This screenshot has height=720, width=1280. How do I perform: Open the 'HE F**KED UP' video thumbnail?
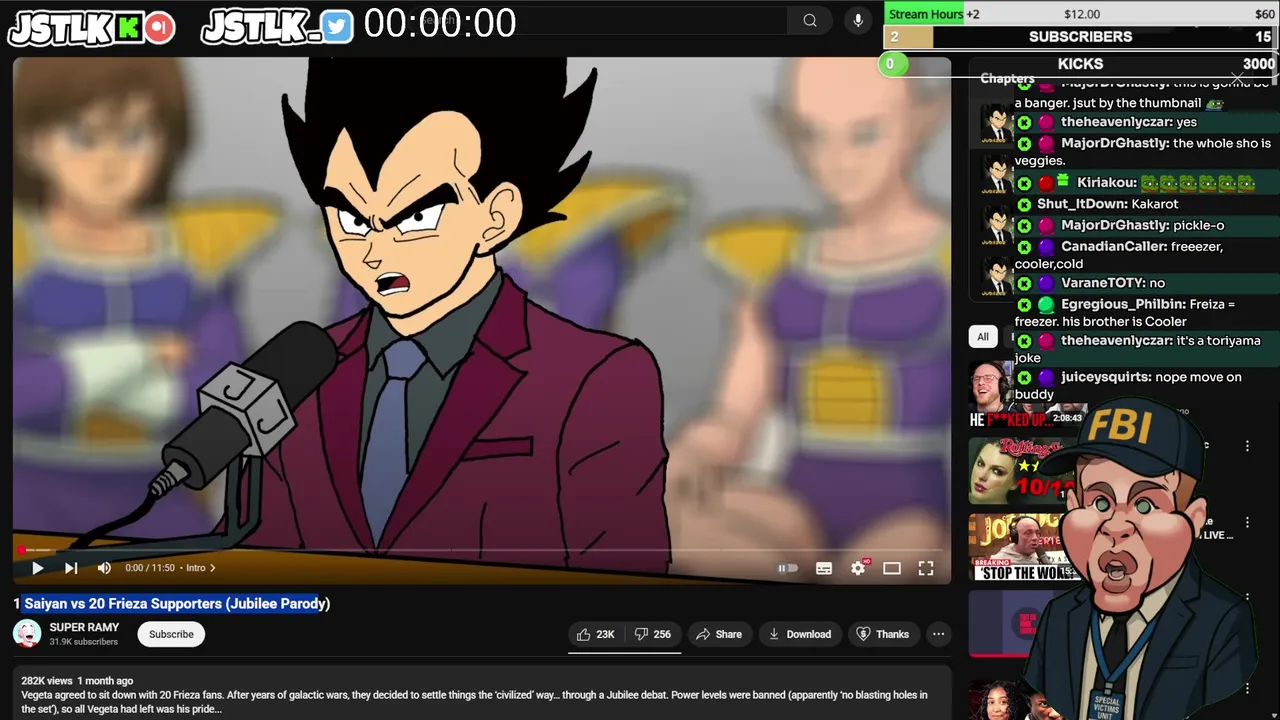click(1025, 395)
